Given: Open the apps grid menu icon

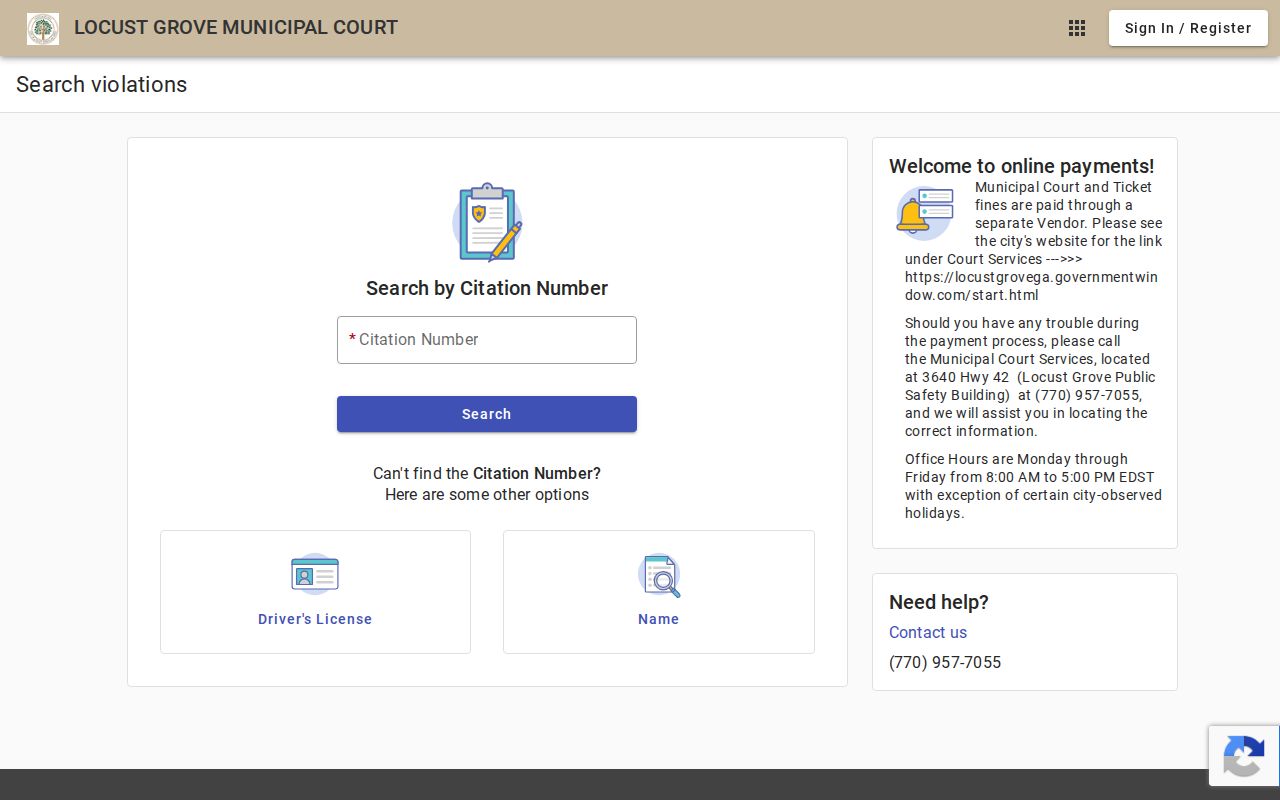Looking at the screenshot, I should pos(1077,28).
